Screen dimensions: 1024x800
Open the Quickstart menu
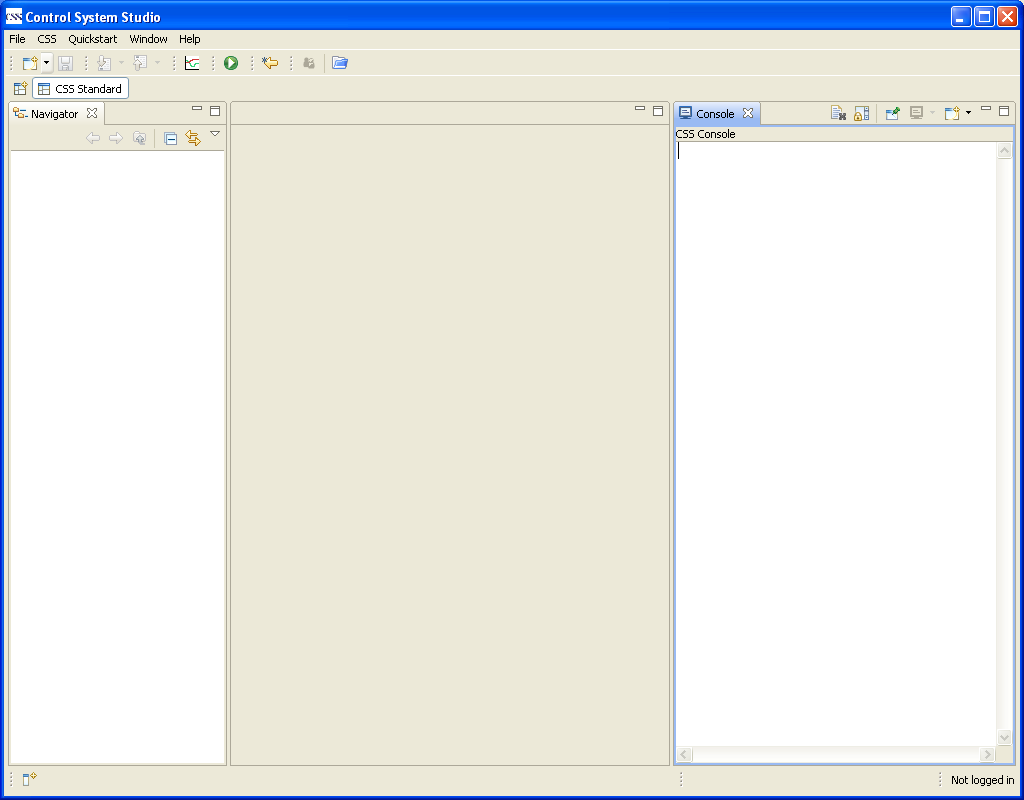[x=92, y=39]
